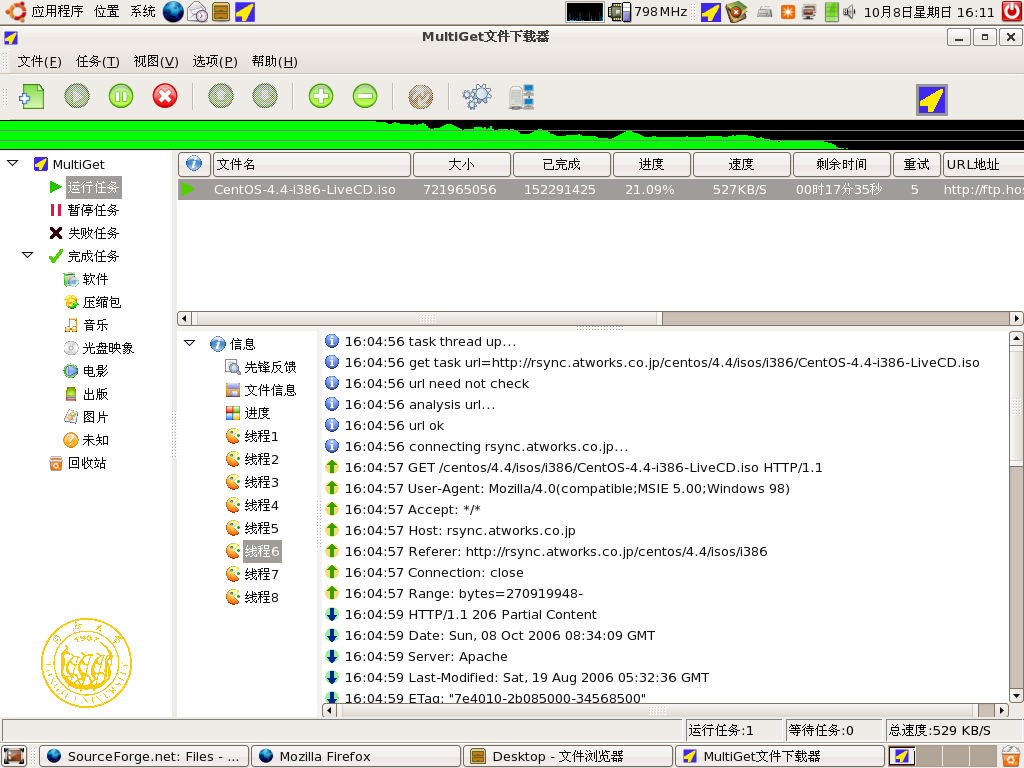The image size is (1024, 768).
Task: Collapse the 信息 tree node
Action: point(190,343)
